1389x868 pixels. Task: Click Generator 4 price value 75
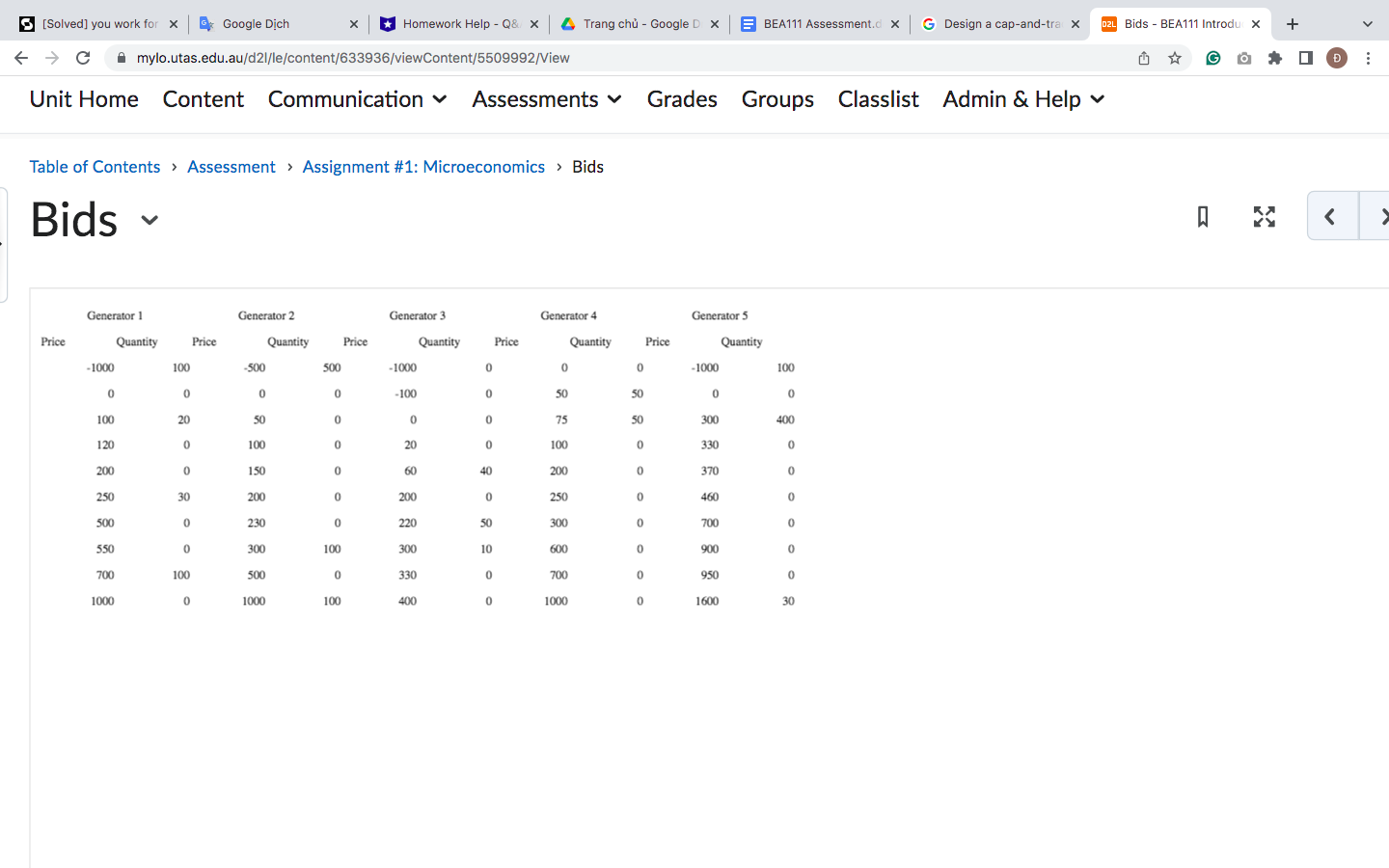(x=561, y=420)
